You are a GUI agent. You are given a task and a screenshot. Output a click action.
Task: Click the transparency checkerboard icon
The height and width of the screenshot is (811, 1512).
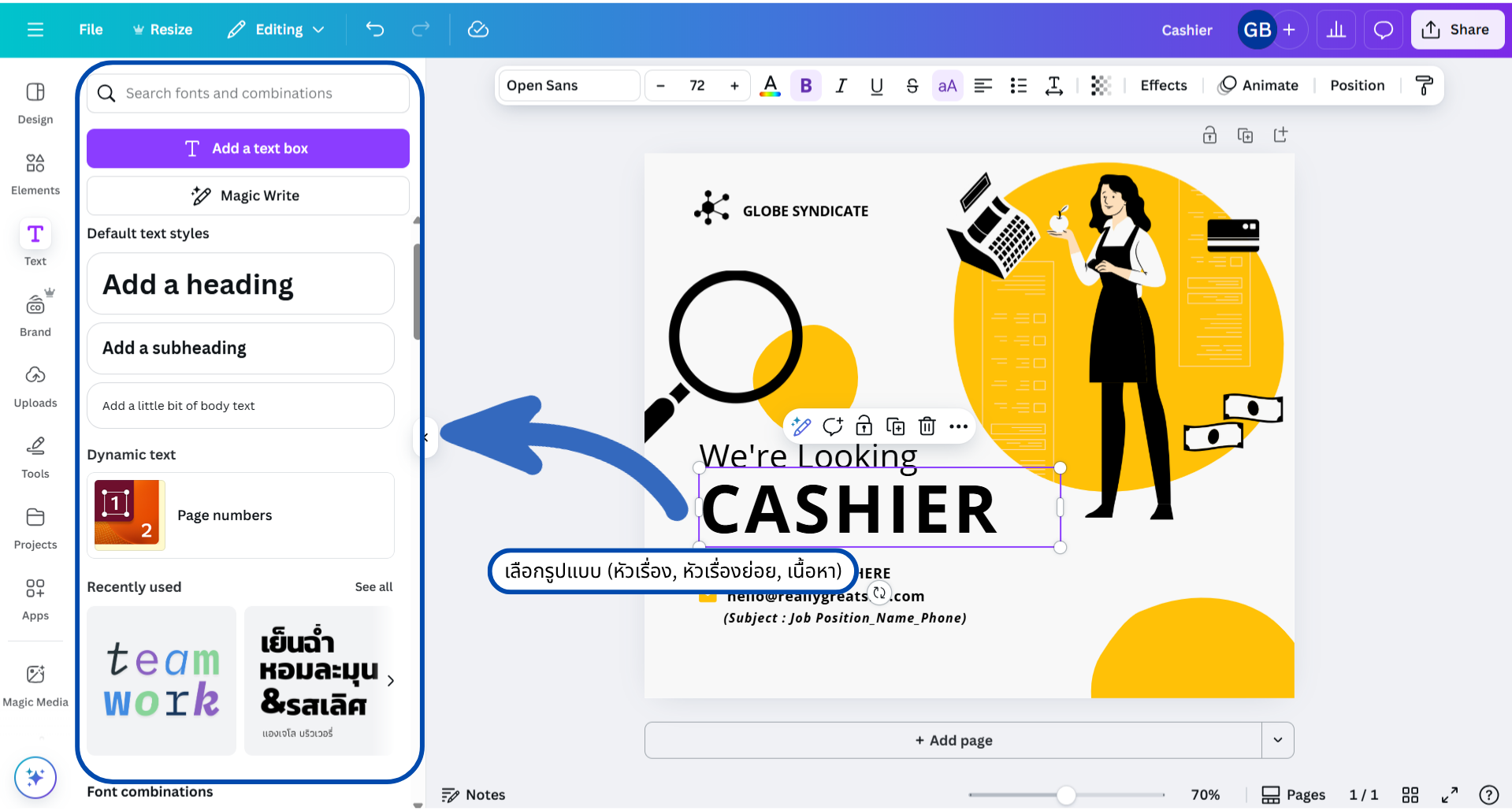(x=1101, y=85)
